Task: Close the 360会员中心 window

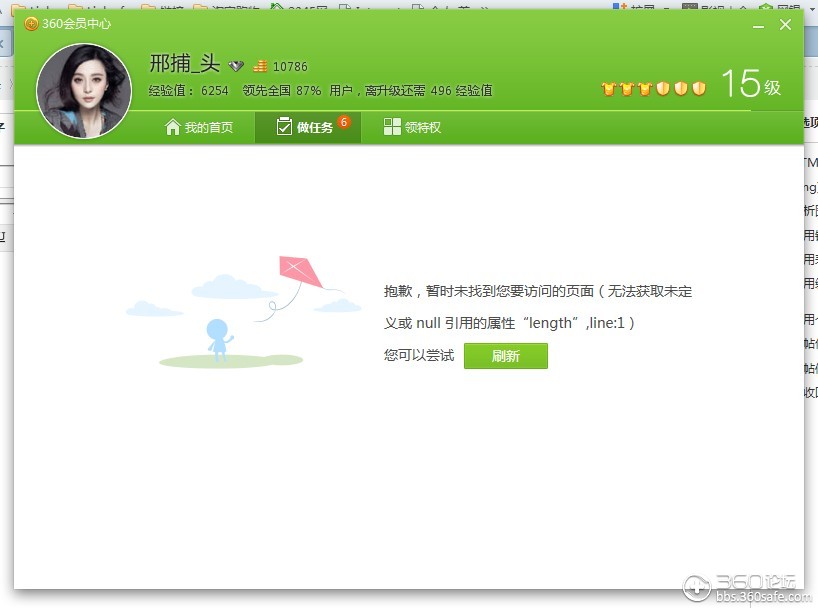Action: pos(785,25)
